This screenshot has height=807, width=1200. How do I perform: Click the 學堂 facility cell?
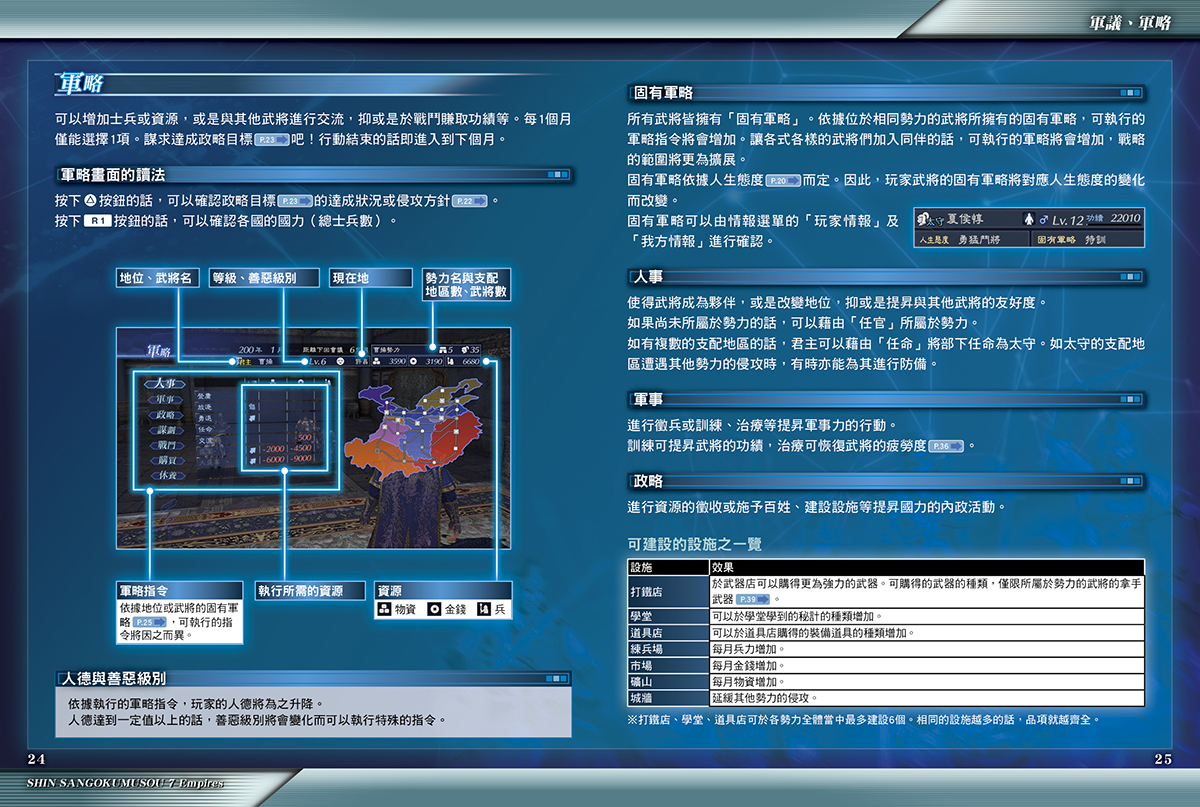pyautogui.click(x=668, y=616)
